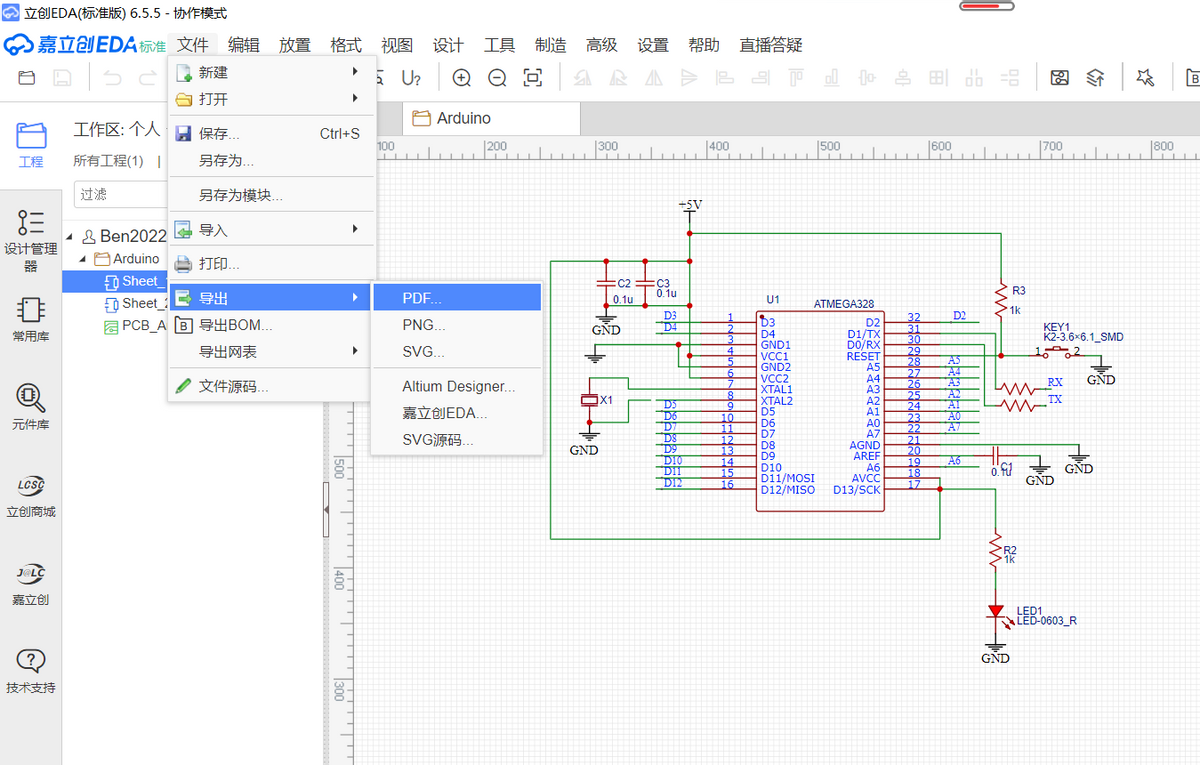This screenshot has height=765, width=1200.
Task: Open the 工程 project panel icon
Action: (x=31, y=145)
